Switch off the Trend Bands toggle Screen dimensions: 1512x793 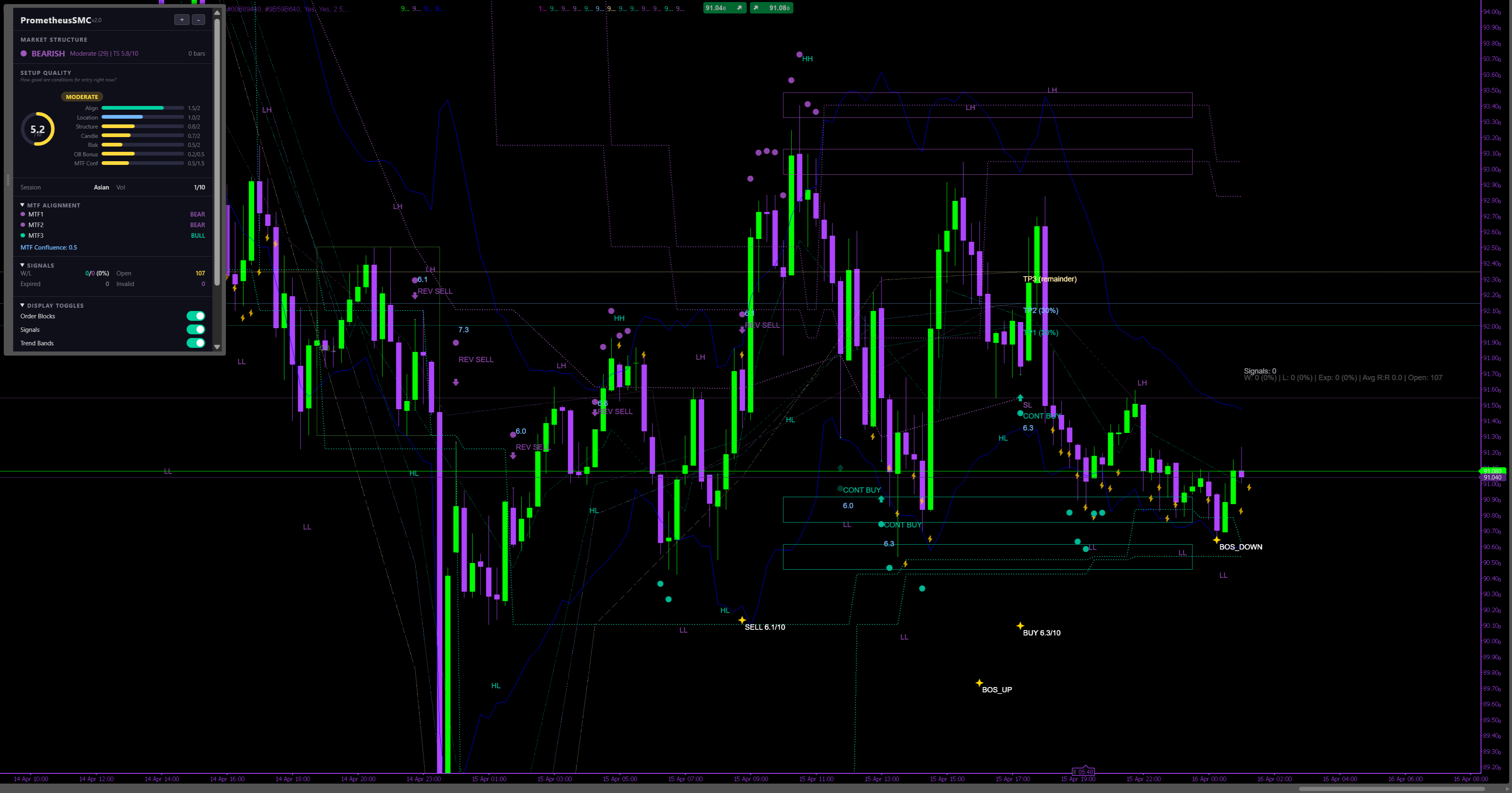tap(196, 343)
